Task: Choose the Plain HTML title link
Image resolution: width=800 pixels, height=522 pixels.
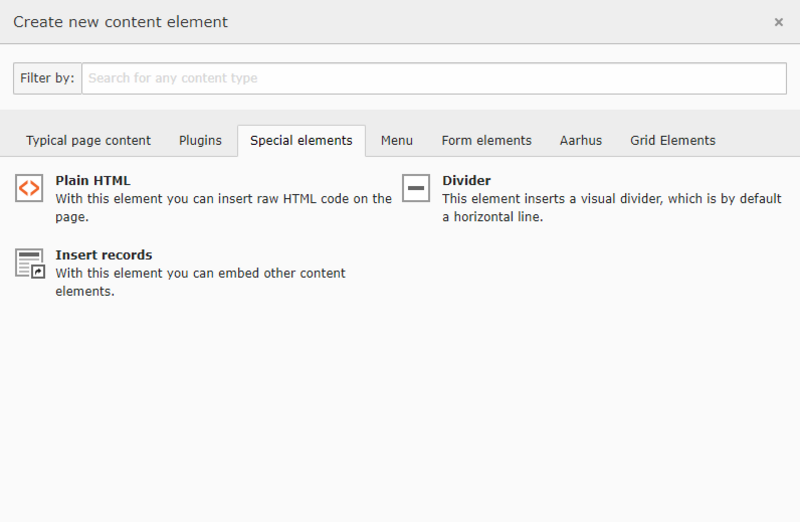Action: 93,181
